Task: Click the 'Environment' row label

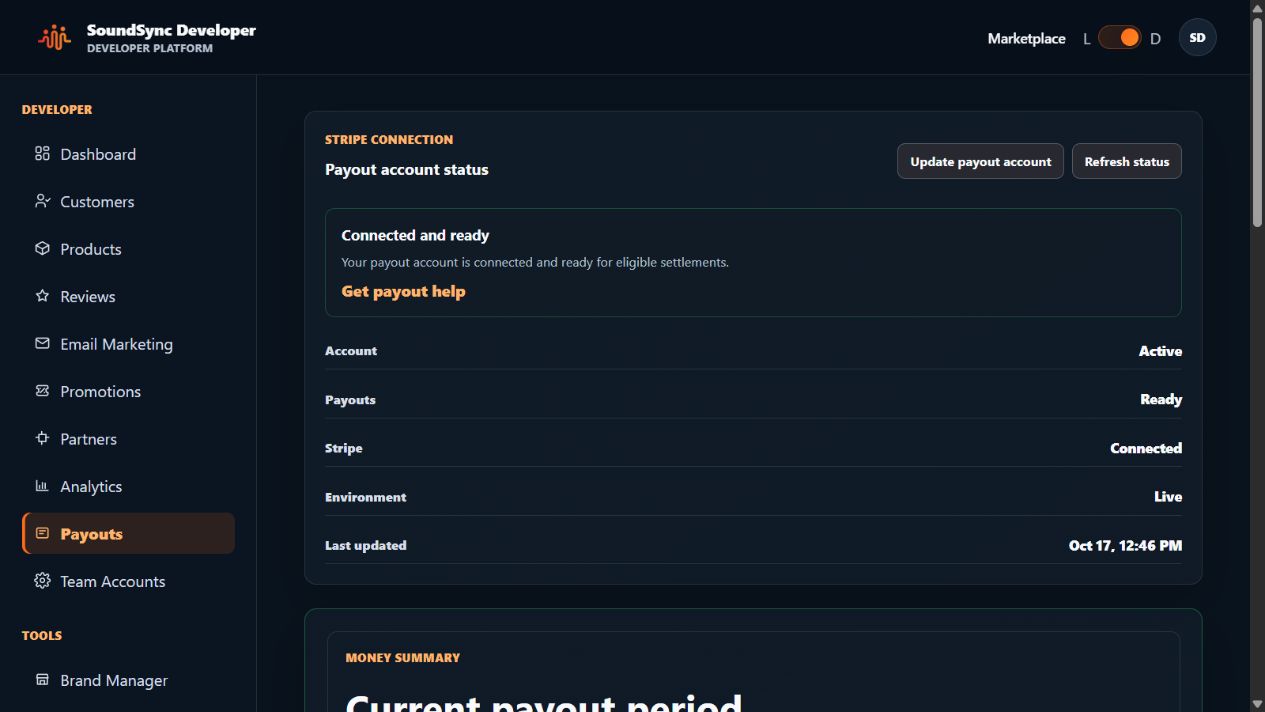Action: (x=366, y=497)
